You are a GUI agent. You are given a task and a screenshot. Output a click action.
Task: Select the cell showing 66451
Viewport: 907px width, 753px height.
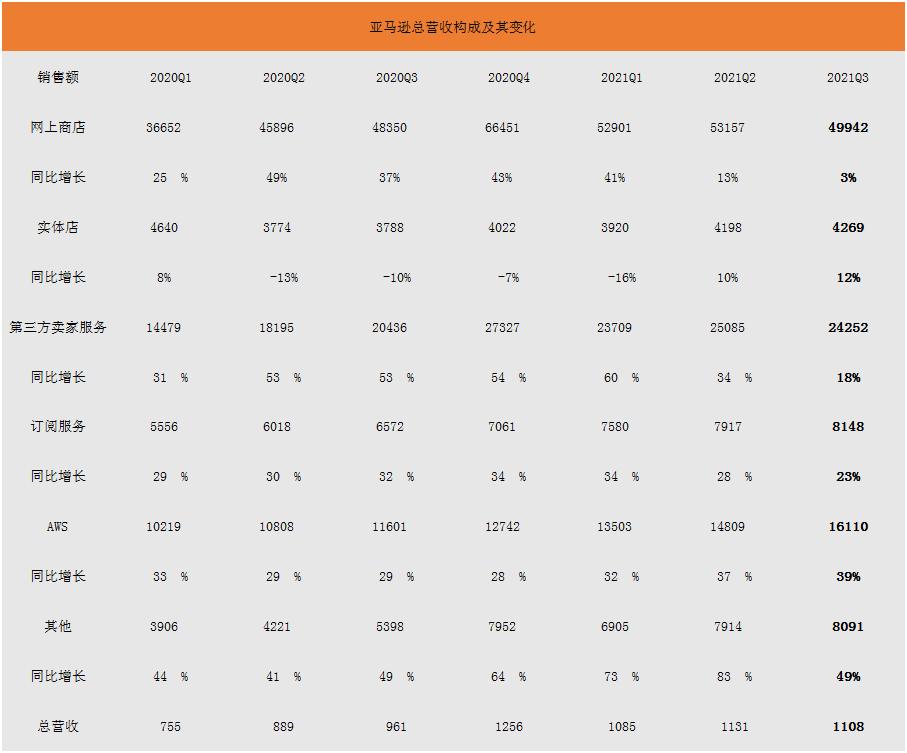tap(502, 127)
